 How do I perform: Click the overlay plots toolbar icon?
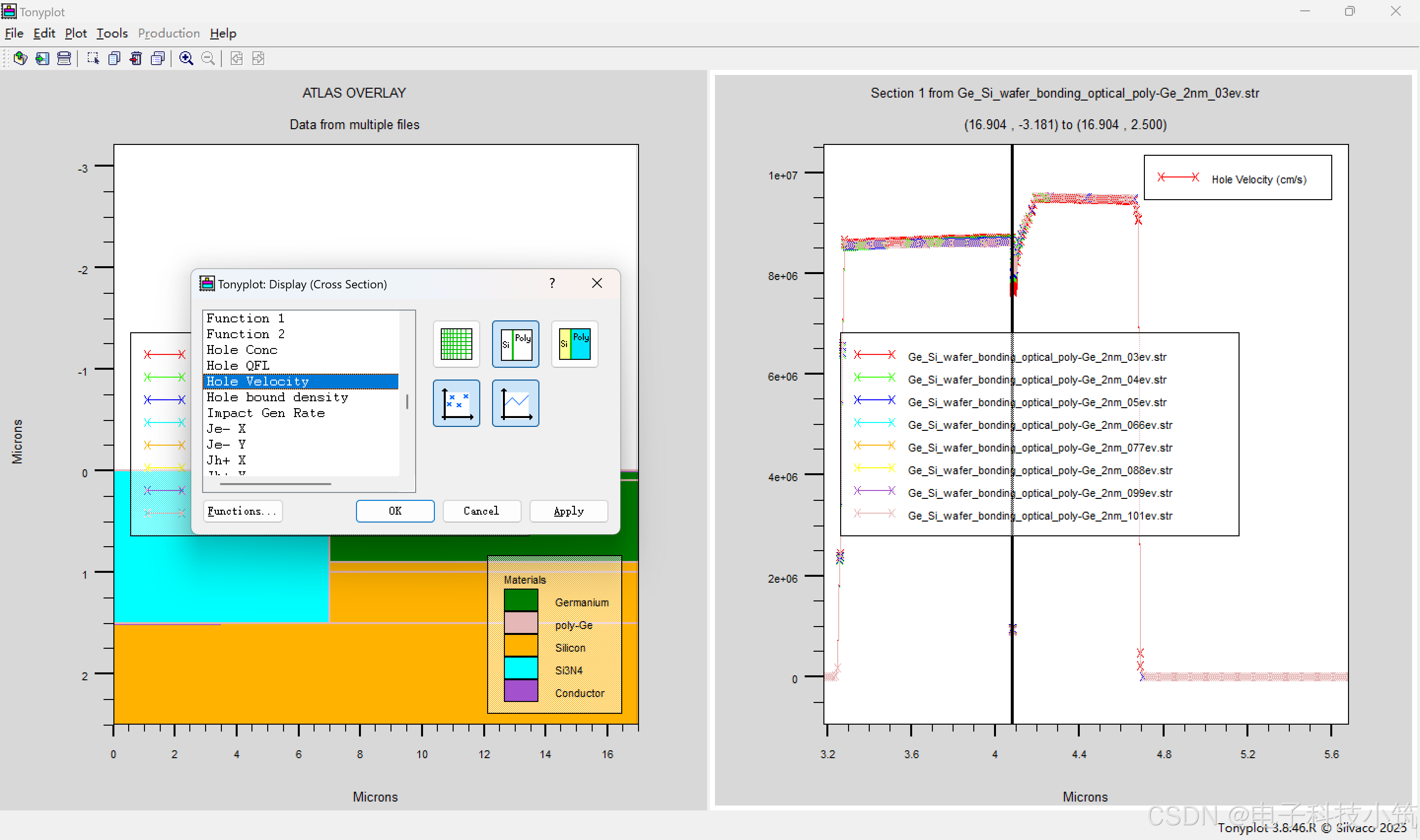[x=158, y=58]
